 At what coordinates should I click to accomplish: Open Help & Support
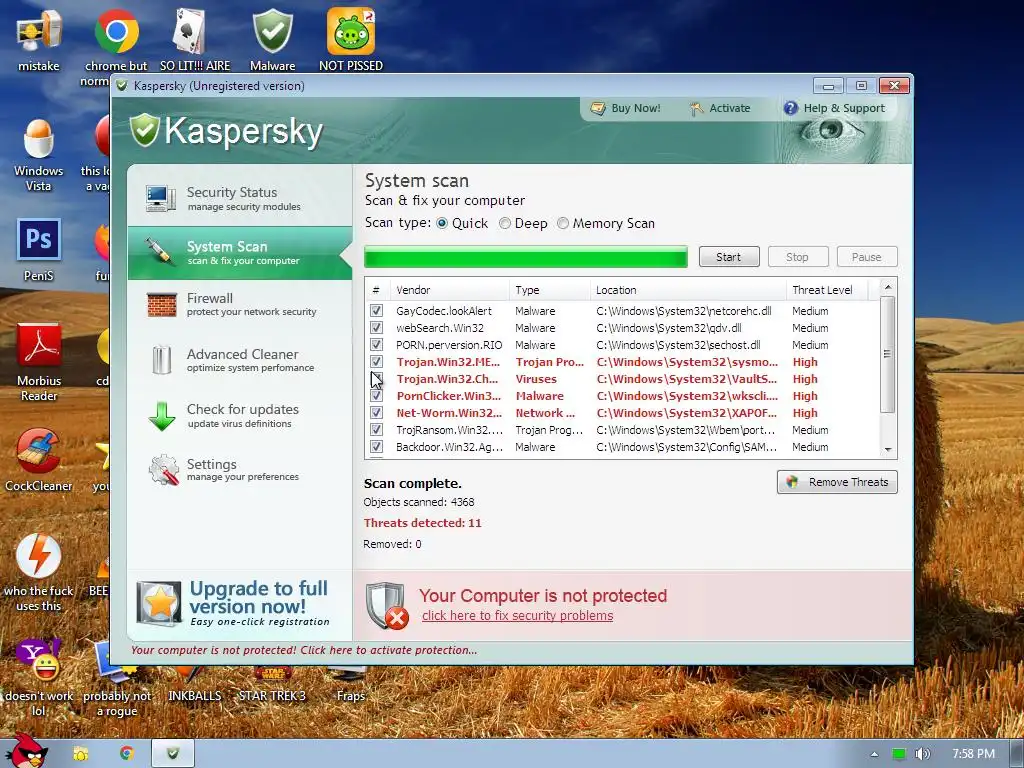click(x=835, y=108)
